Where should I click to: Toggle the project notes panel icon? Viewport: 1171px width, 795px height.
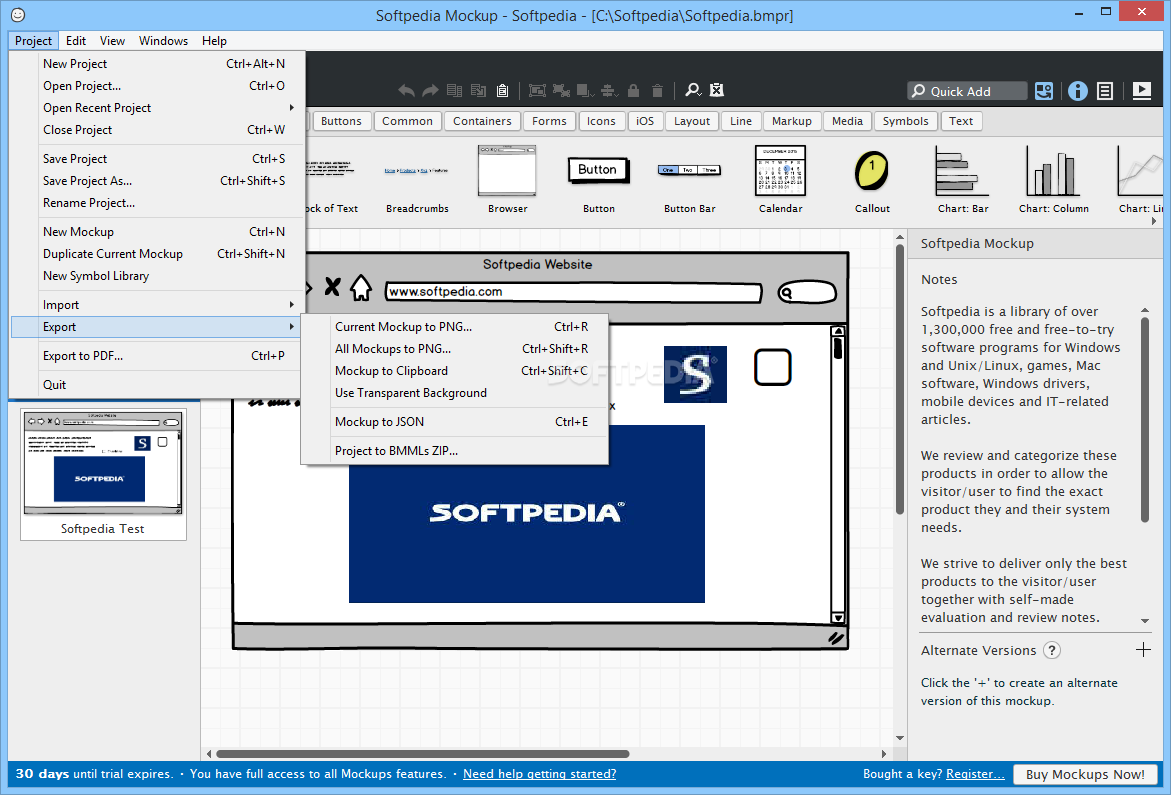[x=1105, y=91]
